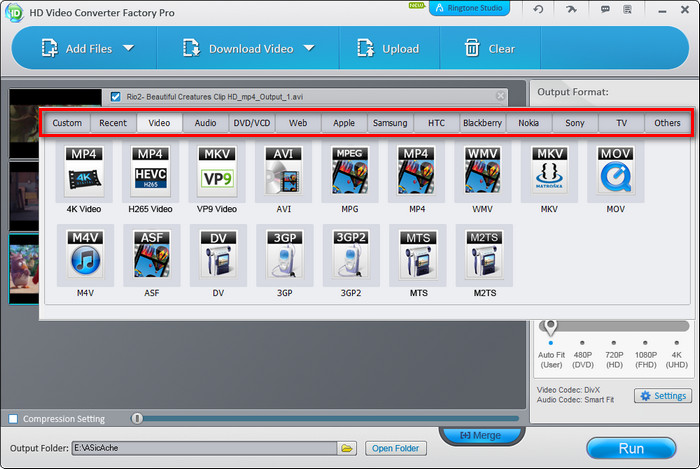Open the Samsung device tab

click(390, 123)
